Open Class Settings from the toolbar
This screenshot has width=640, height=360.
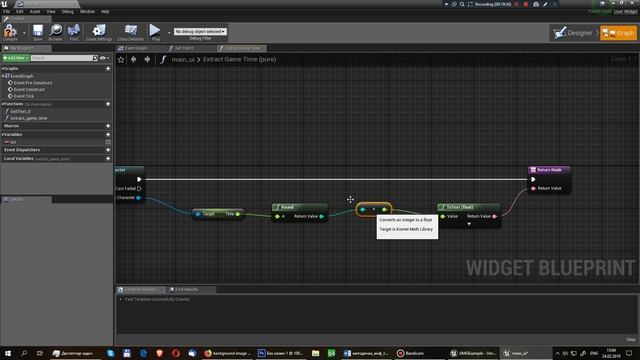pos(99,32)
